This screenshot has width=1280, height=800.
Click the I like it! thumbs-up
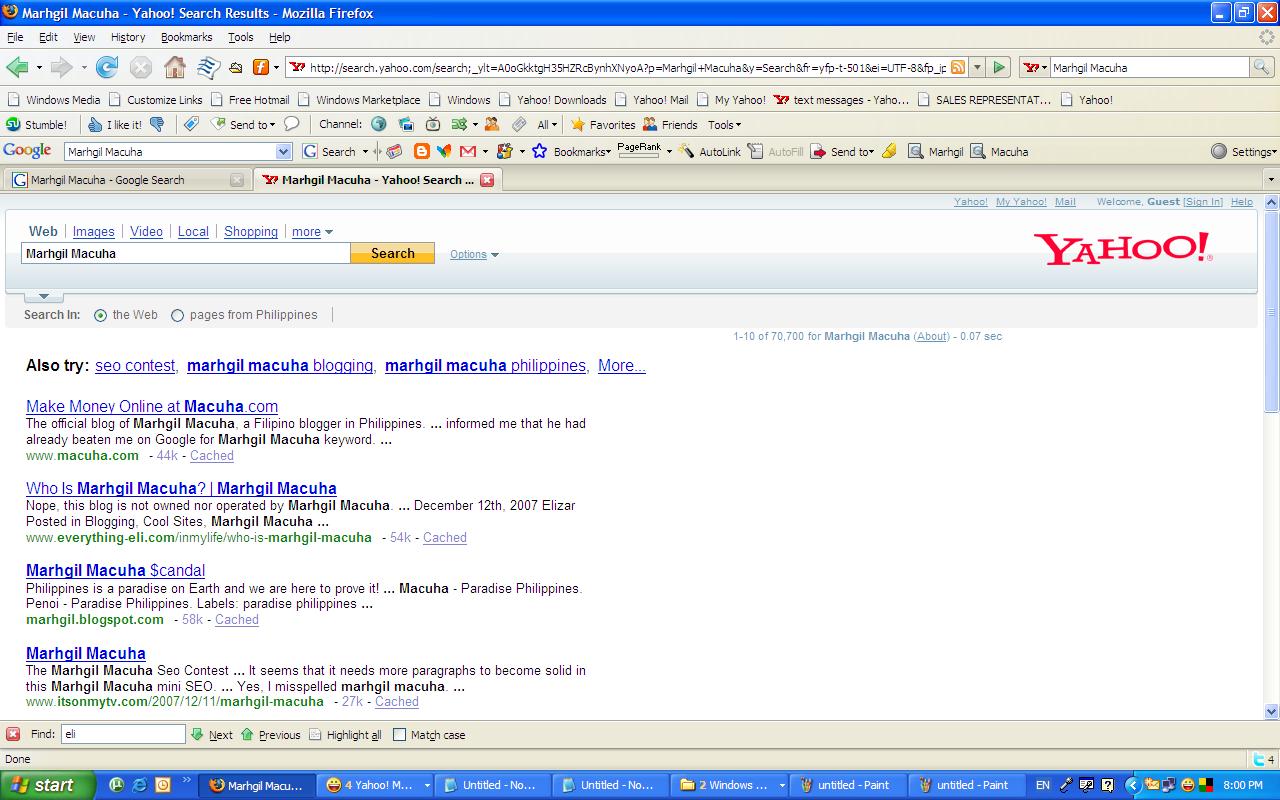click(115, 125)
